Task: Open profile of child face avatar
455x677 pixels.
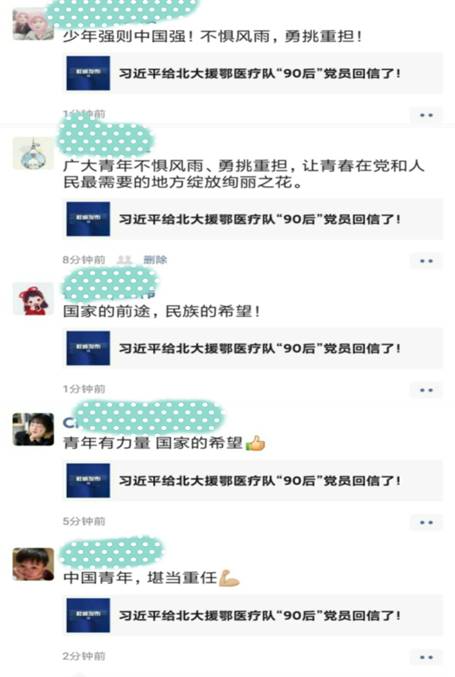Action: (33, 564)
